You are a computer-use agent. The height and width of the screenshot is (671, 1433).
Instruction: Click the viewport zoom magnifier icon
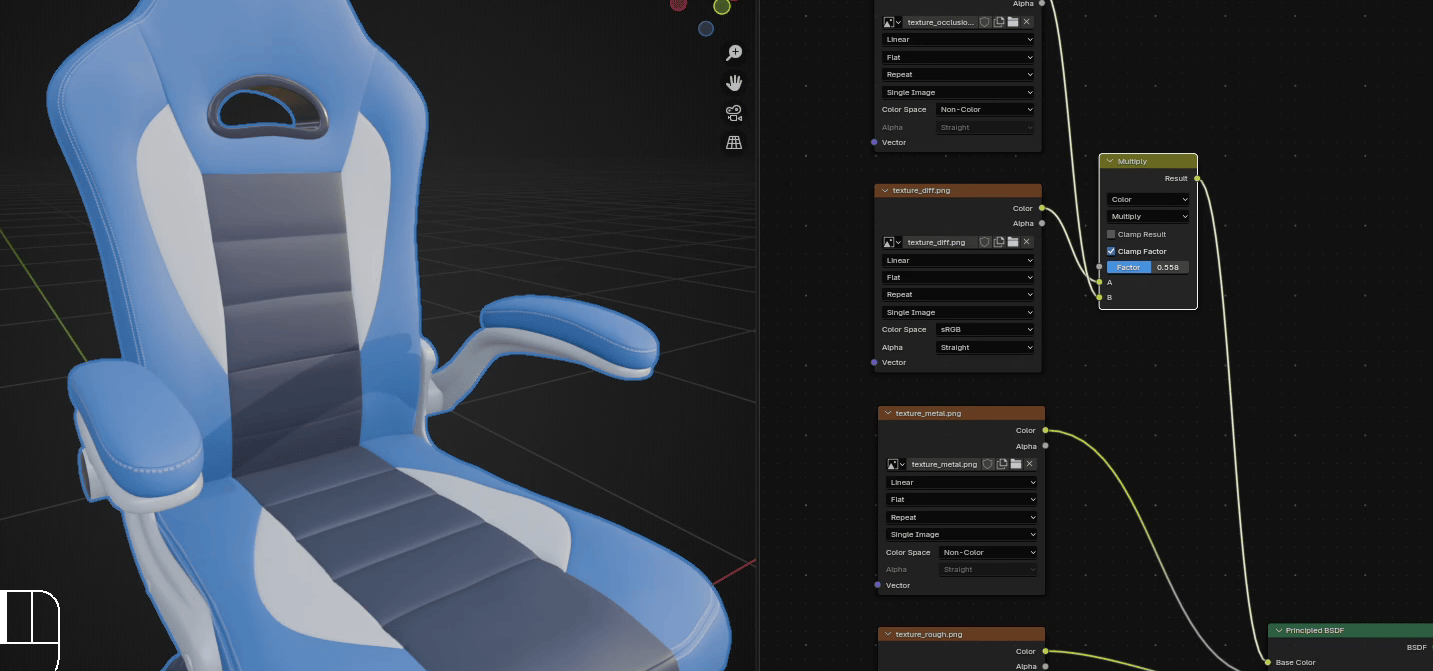pyautogui.click(x=734, y=52)
